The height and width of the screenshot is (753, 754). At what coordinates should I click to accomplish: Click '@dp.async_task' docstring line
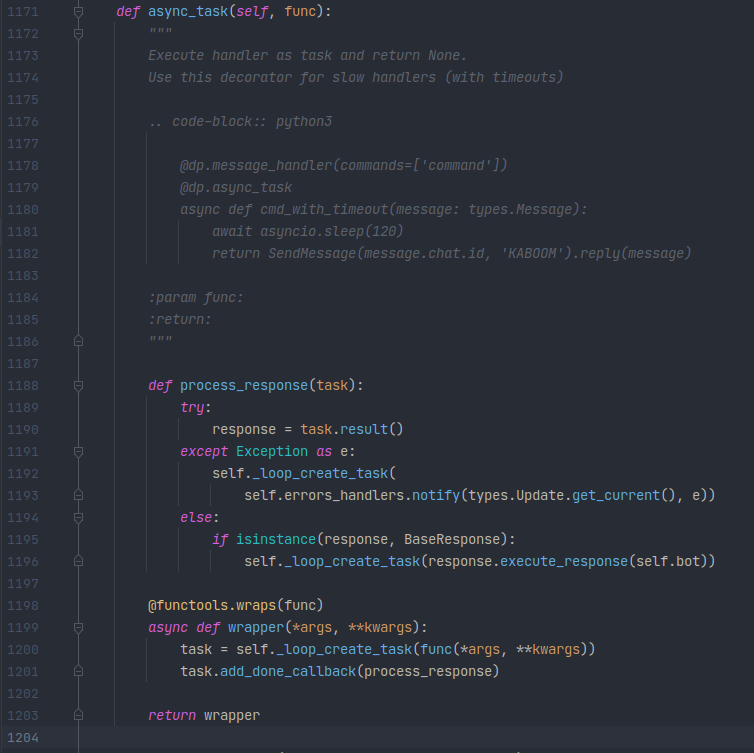point(236,188)
